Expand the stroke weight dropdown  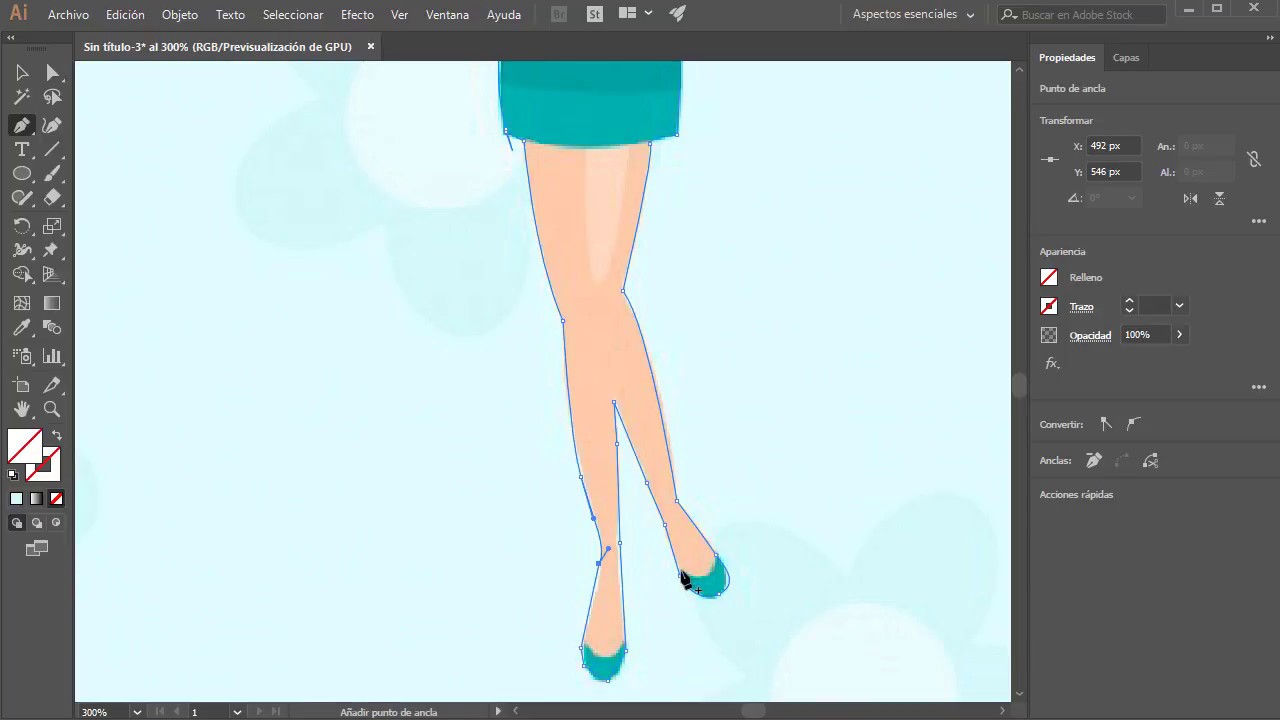(1180, 306)
